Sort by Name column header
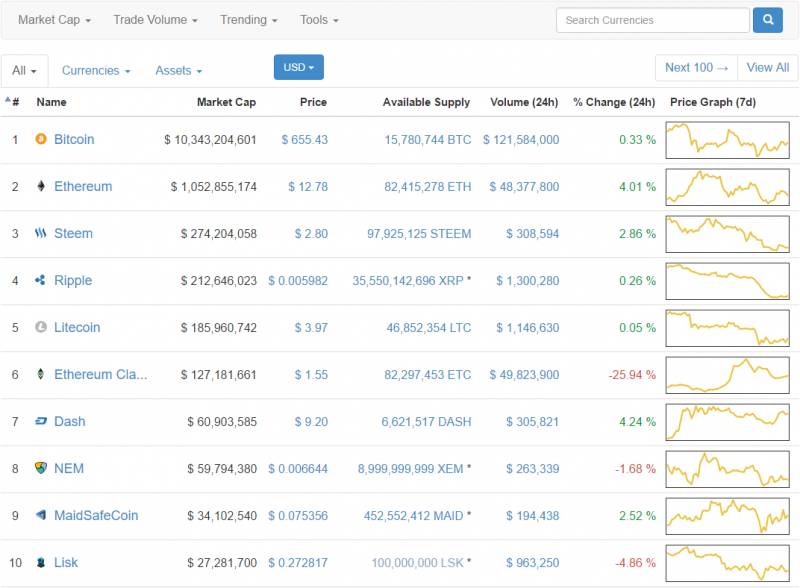This screenshot has width=800, height=588. pos(52,102)
